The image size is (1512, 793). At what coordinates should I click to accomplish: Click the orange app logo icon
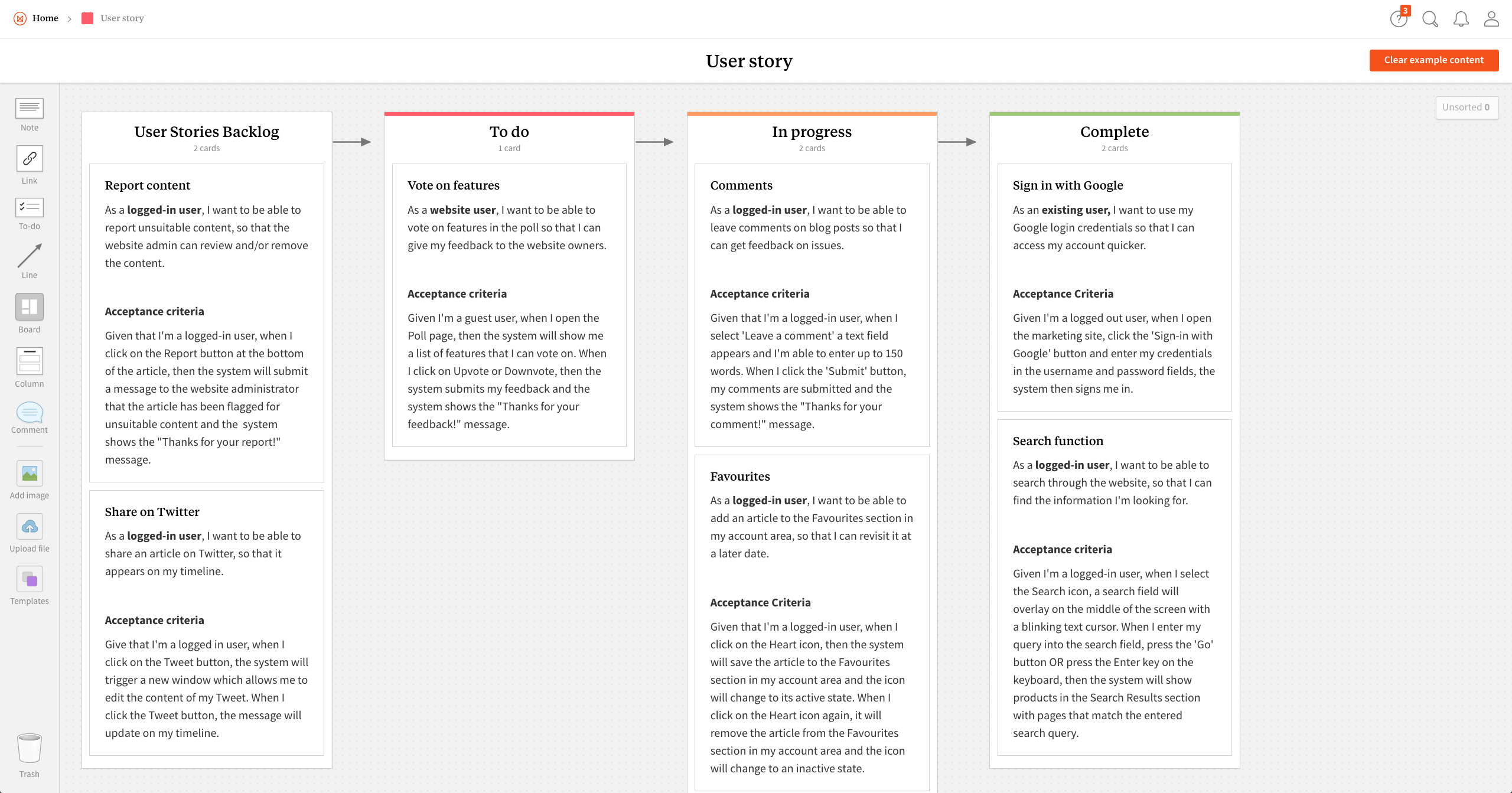click(x=20, y=18)
